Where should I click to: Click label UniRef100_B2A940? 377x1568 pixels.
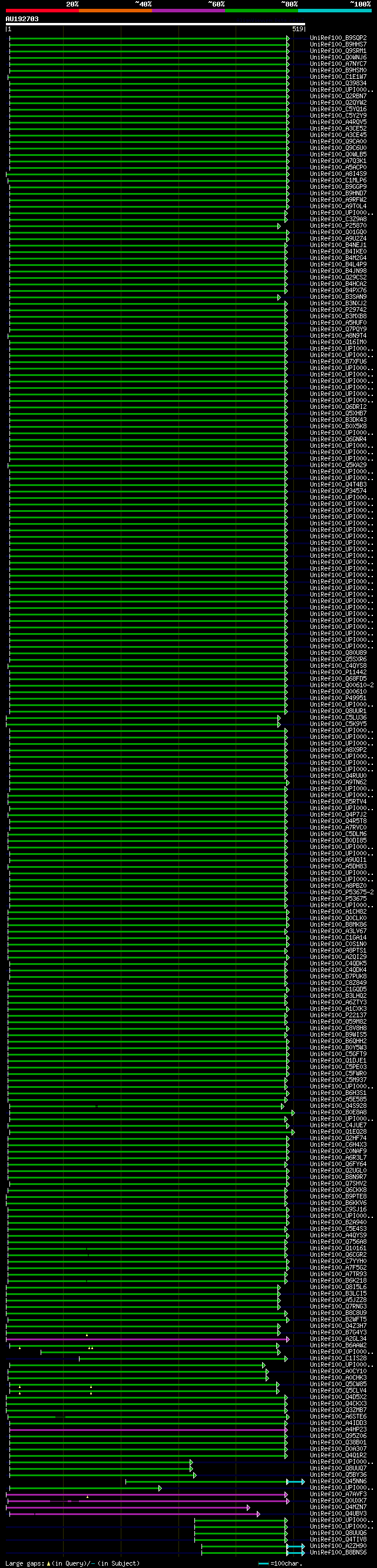pos(338,1222)
